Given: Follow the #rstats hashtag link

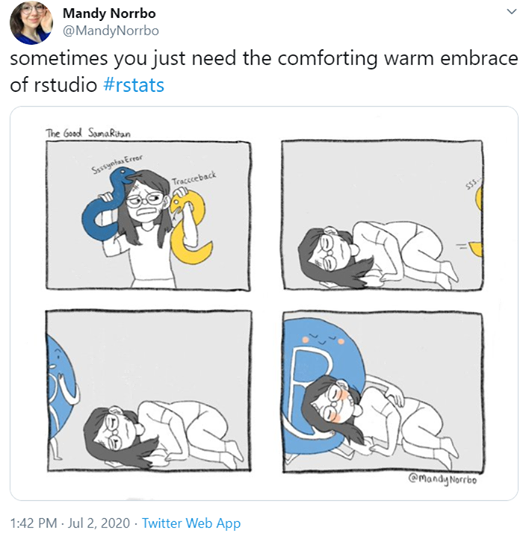Looking at the screenshot, I should pos(134,85).
